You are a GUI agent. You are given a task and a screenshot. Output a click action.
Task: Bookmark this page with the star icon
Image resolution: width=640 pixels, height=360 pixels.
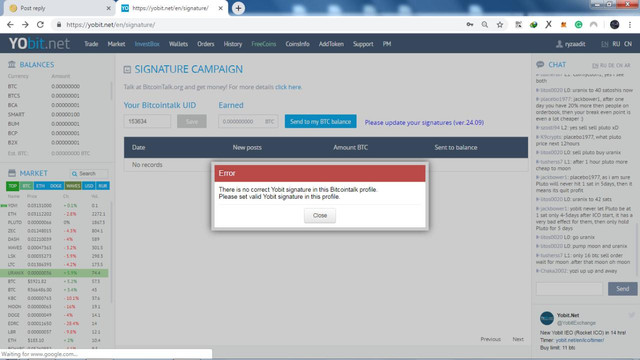tap(500, 24)
